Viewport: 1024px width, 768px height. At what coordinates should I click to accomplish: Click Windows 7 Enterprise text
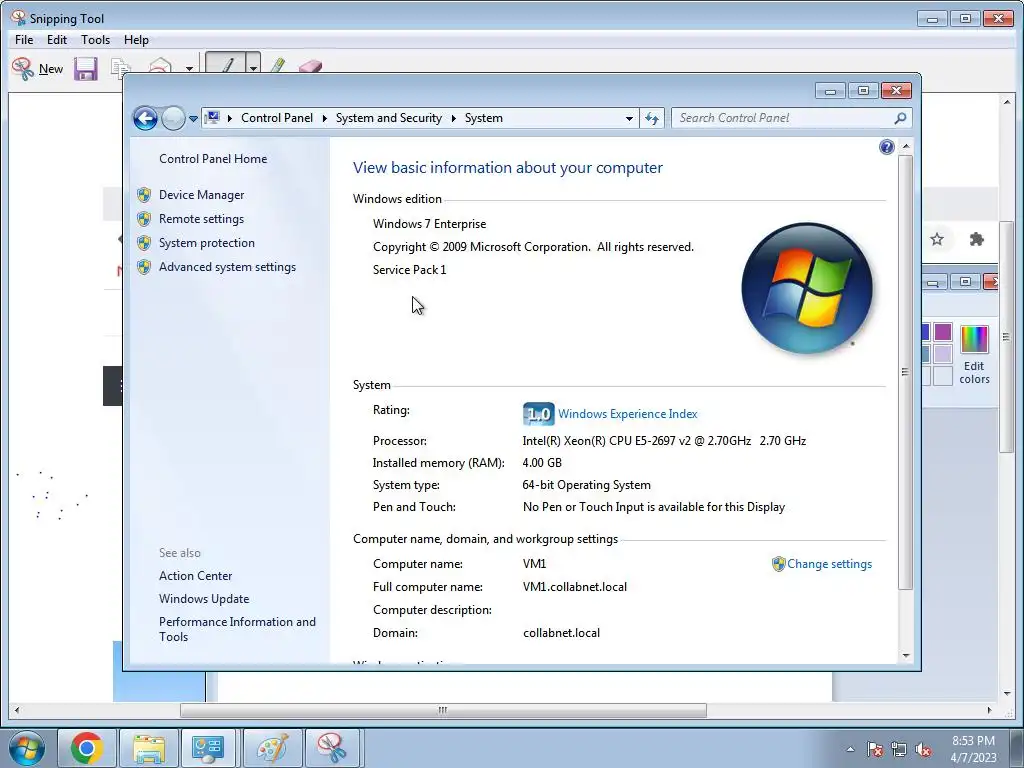[x=429, y=224]
